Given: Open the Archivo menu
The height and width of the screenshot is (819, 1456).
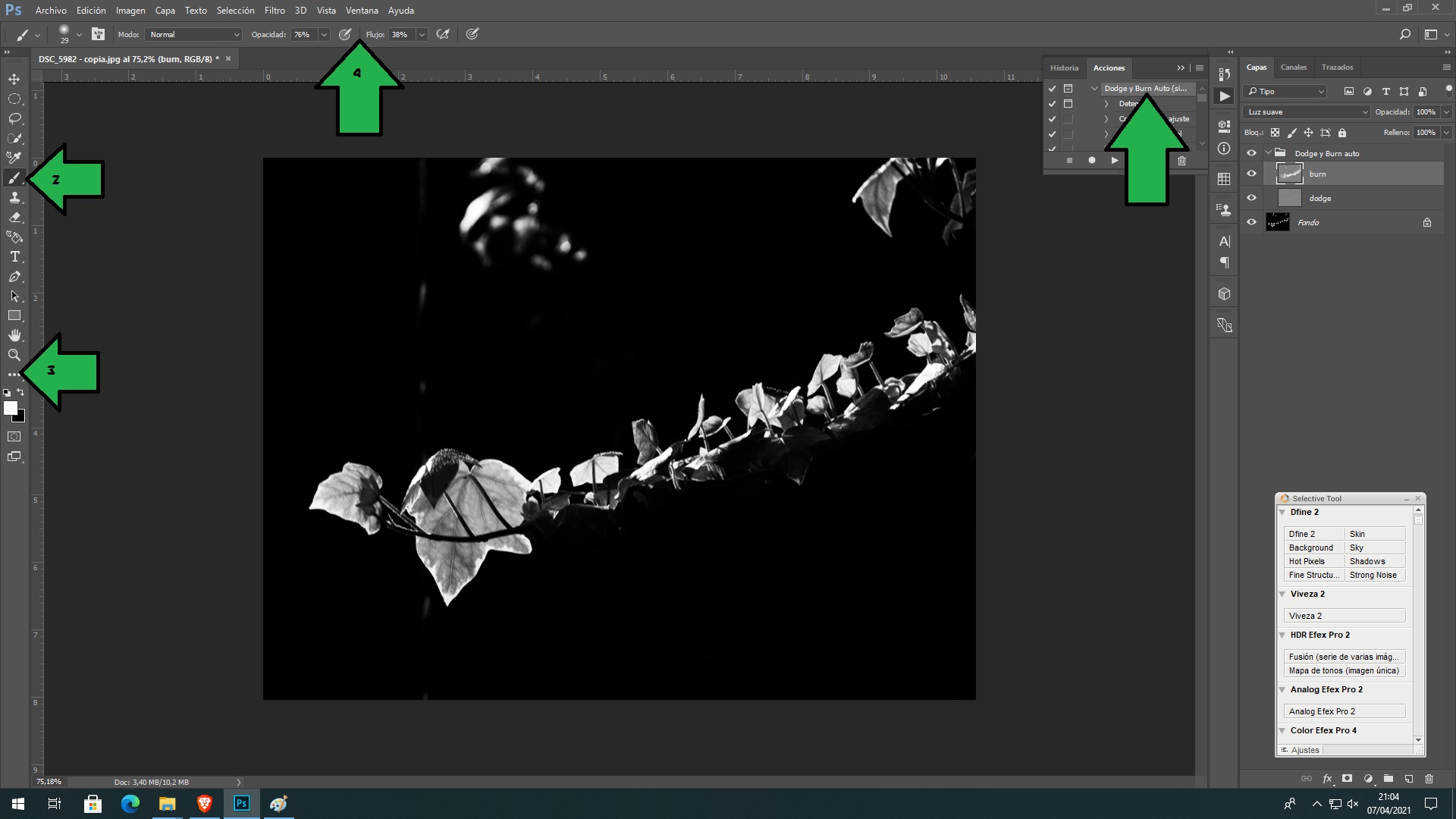Looking at the screenshot, I should [x=51, y=11].
